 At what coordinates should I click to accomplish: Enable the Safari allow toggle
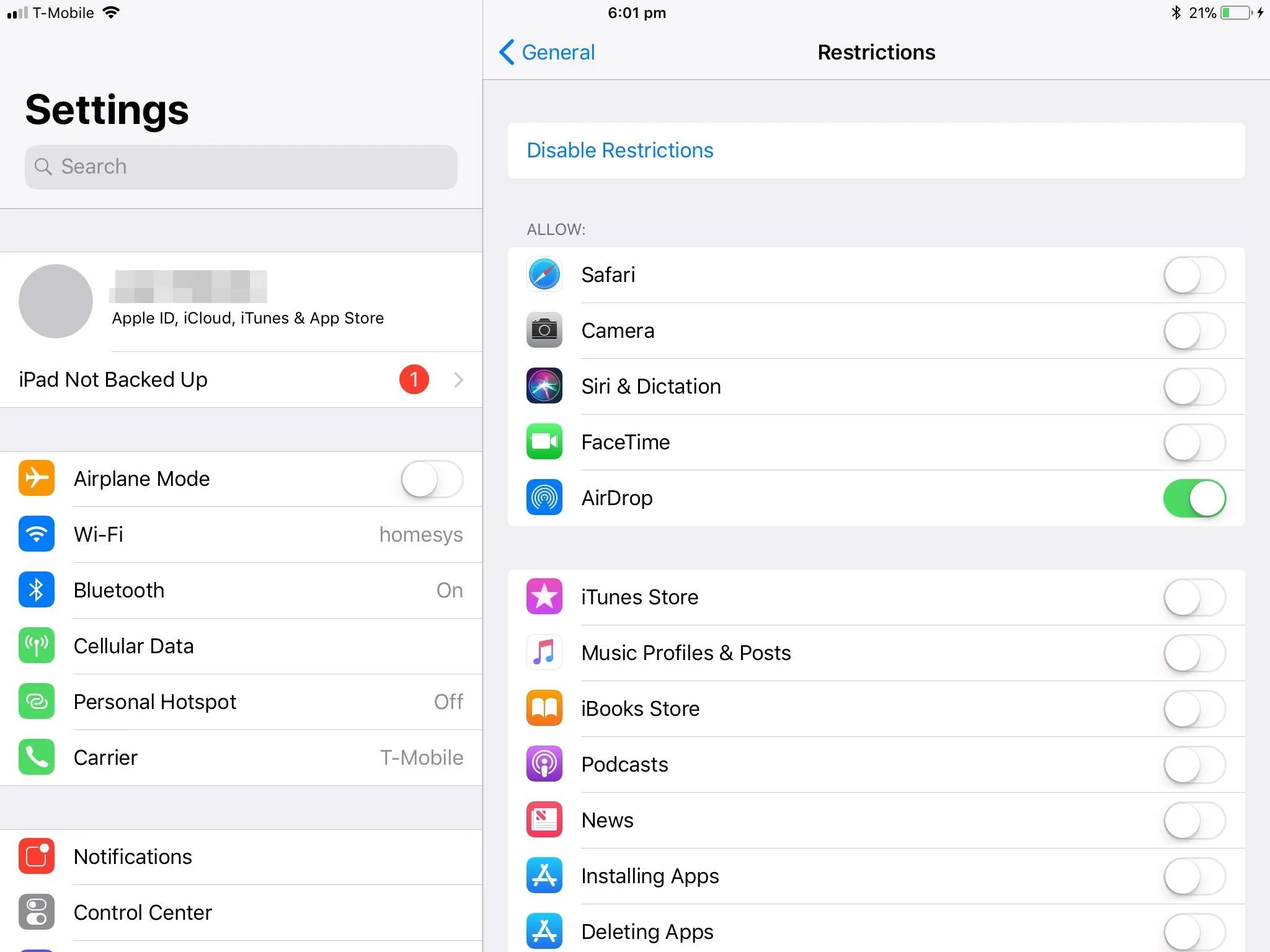(1194, 275)
